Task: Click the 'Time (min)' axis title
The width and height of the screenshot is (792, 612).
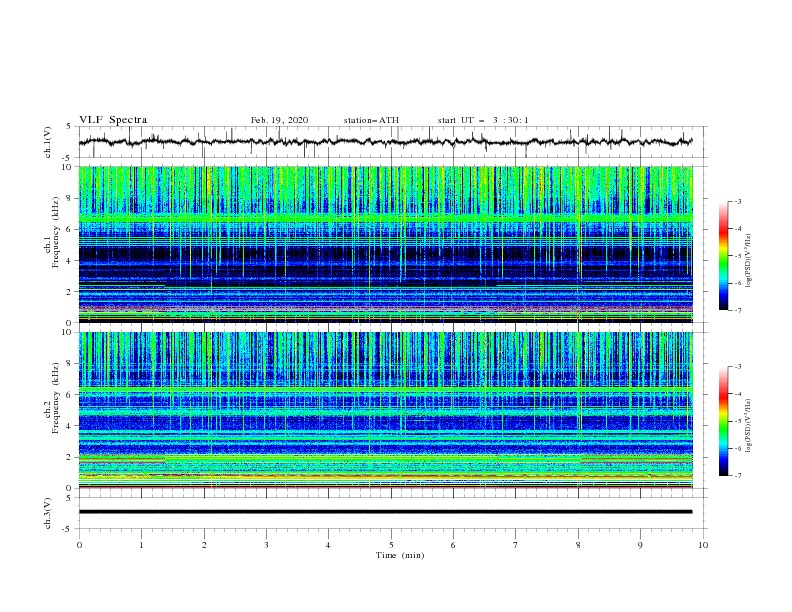Action: point(400,555)
